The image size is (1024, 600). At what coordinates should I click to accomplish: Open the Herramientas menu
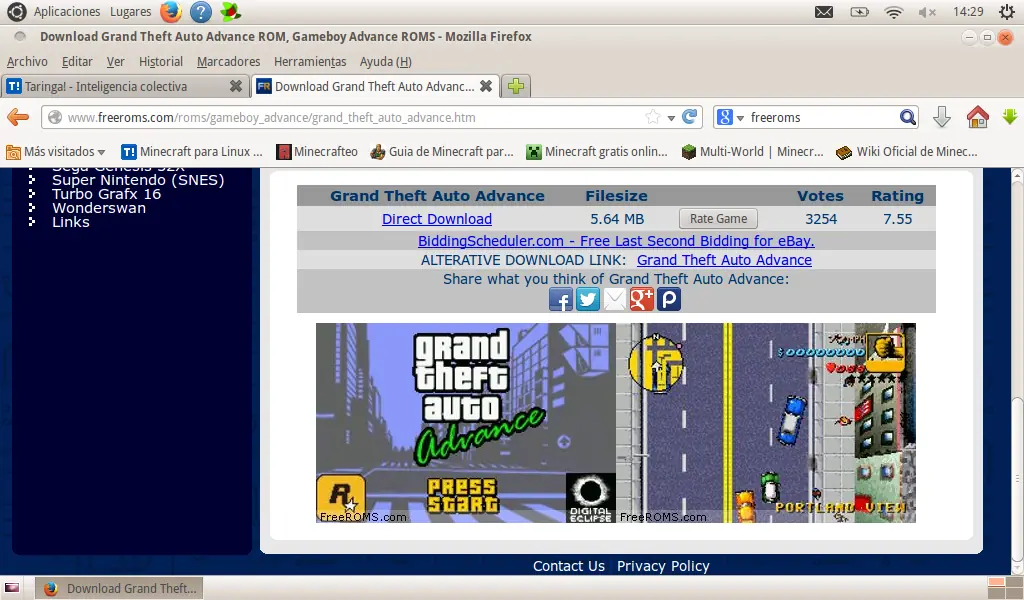point(310,61)
